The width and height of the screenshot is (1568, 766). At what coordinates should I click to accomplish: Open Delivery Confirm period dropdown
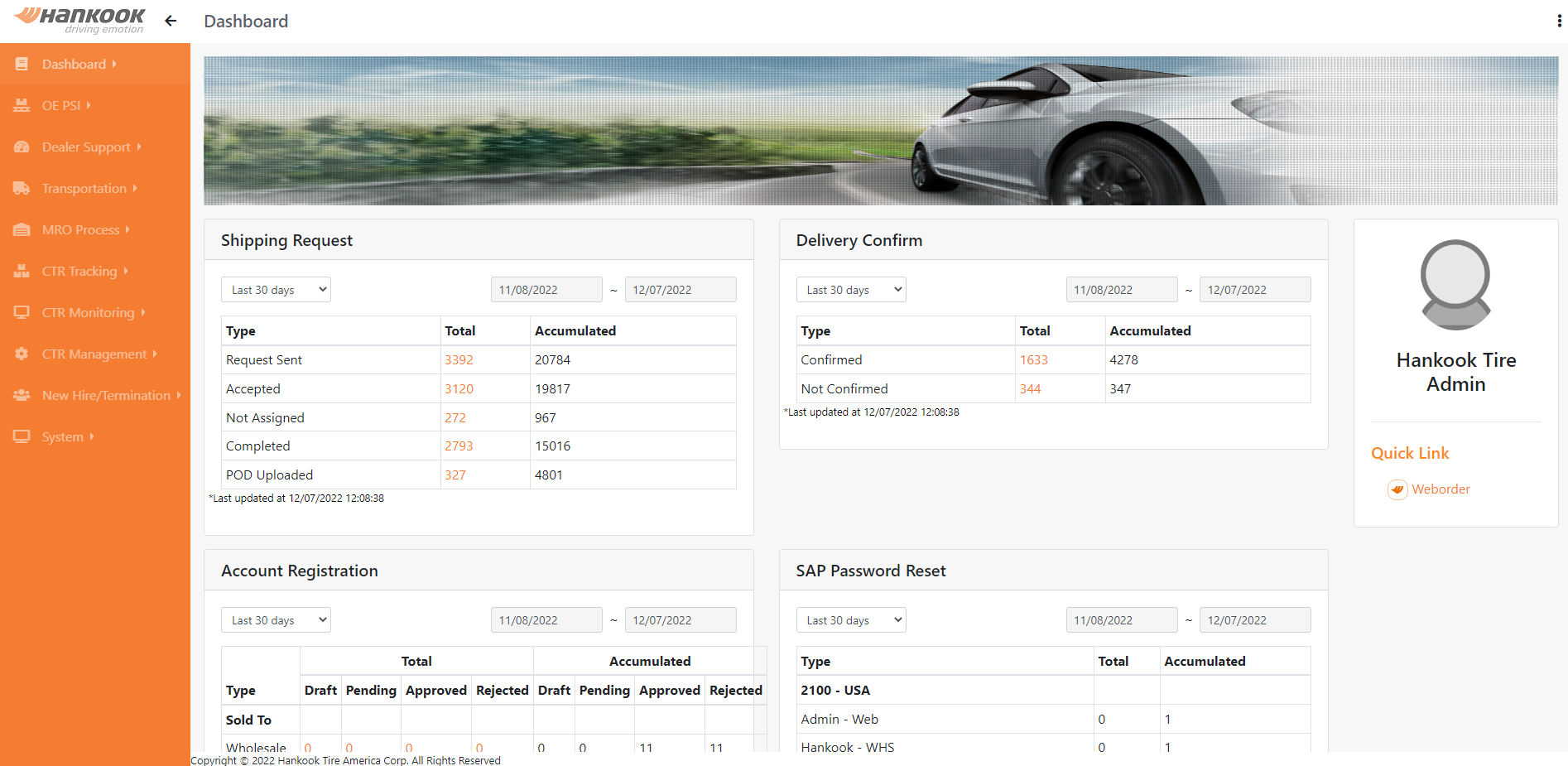850,290
